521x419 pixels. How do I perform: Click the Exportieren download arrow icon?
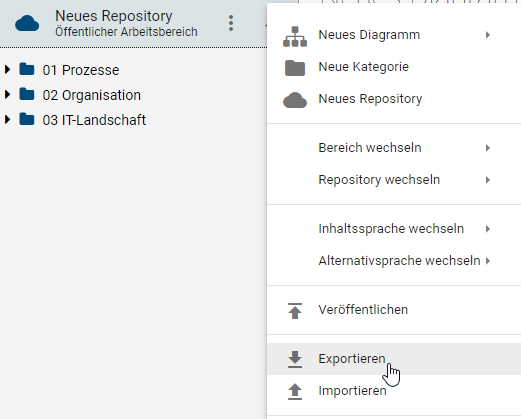295,359
